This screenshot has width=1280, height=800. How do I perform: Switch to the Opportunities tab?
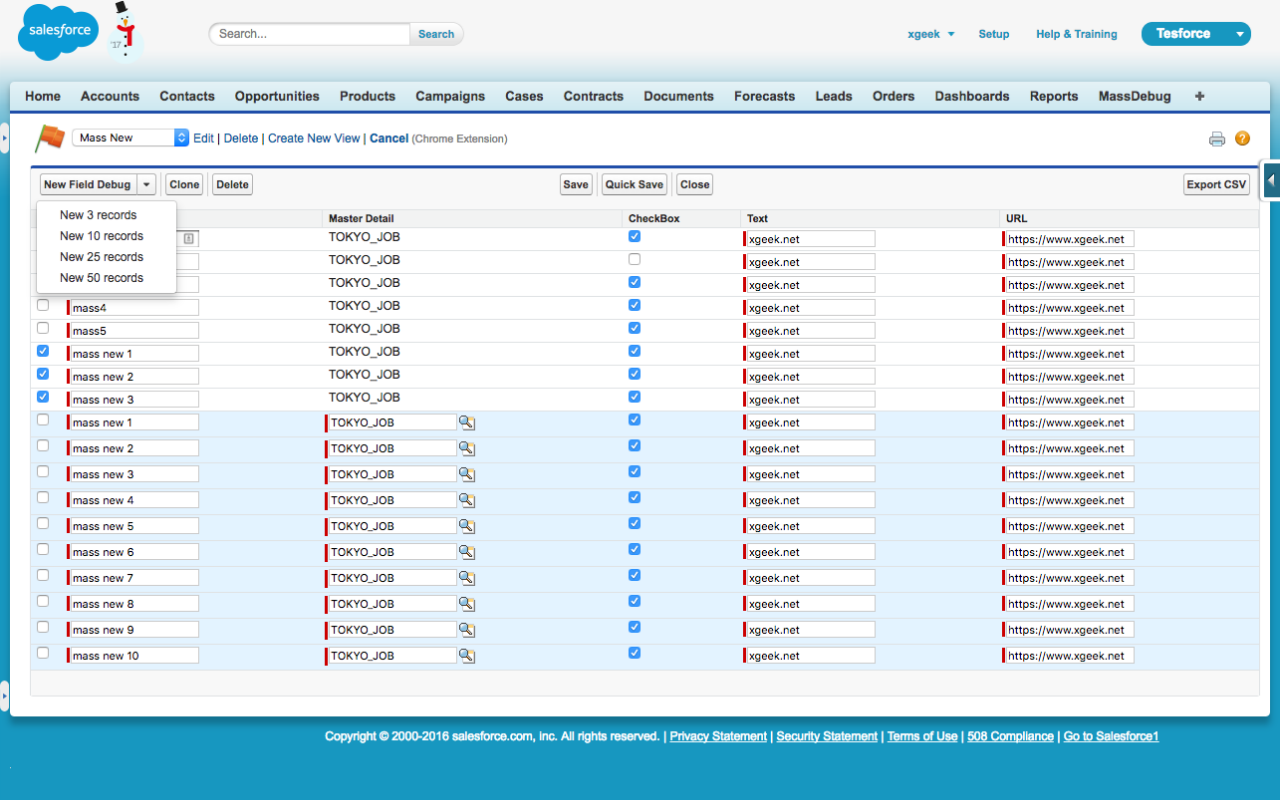pos(277,96)
